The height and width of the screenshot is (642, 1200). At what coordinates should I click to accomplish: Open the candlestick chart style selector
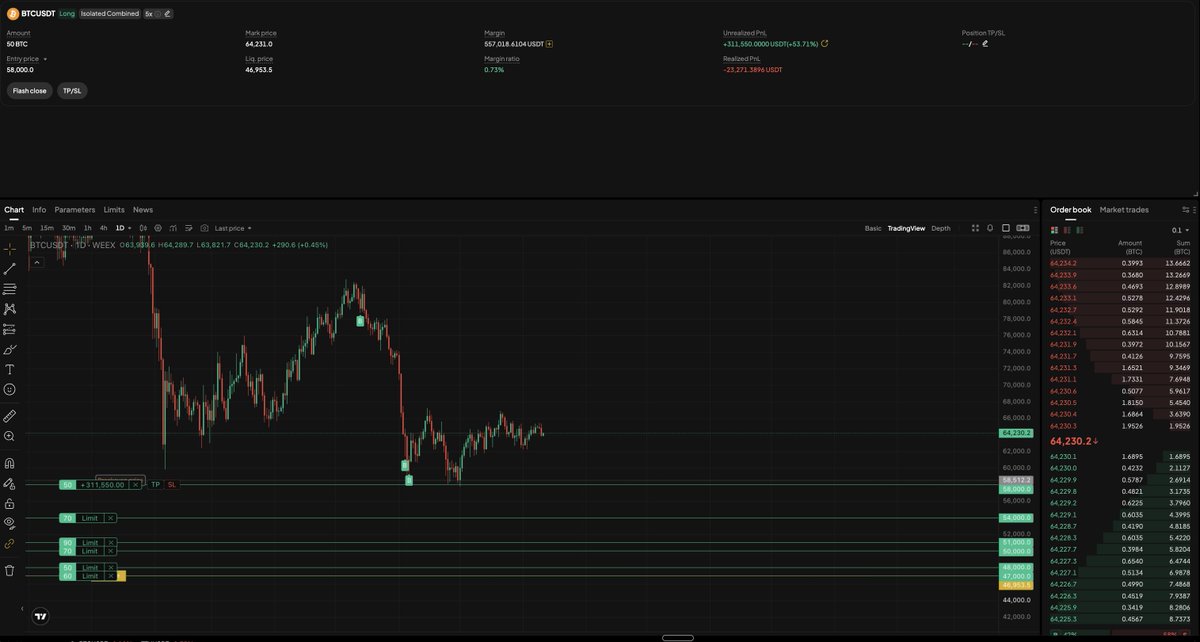point(143,228)
